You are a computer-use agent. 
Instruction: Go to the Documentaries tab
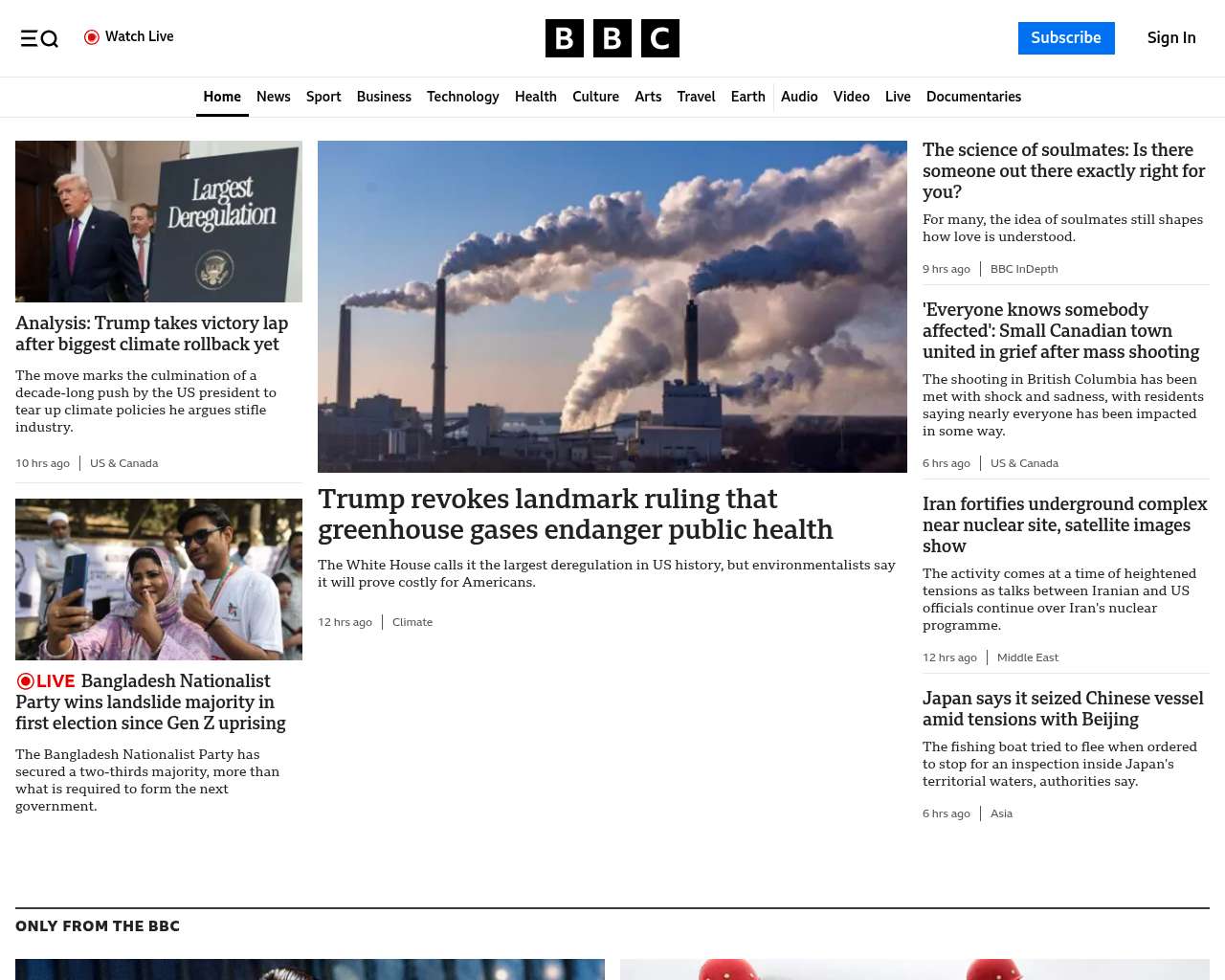pyautogui.click(x=973, y=97)
